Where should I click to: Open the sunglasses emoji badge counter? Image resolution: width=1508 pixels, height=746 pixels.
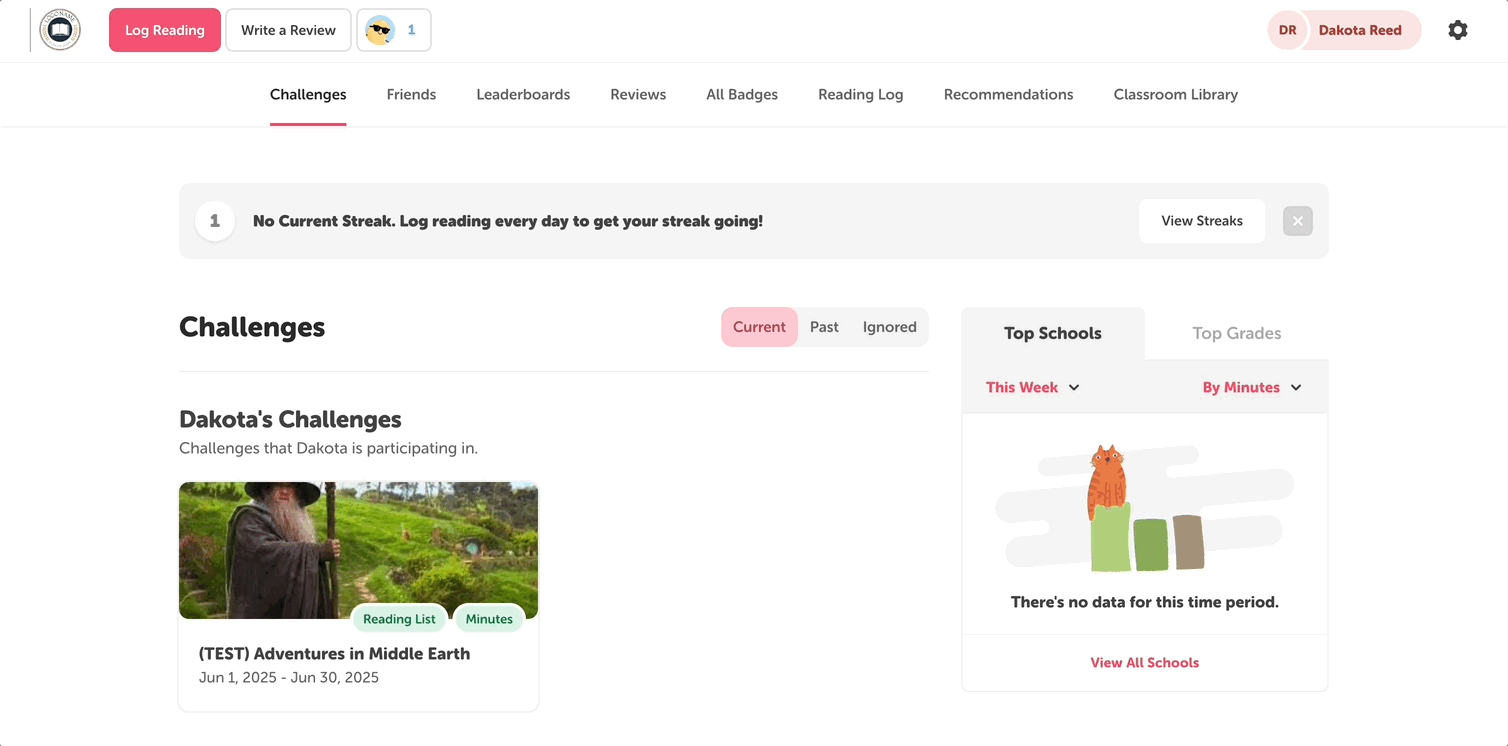point(394,30)
